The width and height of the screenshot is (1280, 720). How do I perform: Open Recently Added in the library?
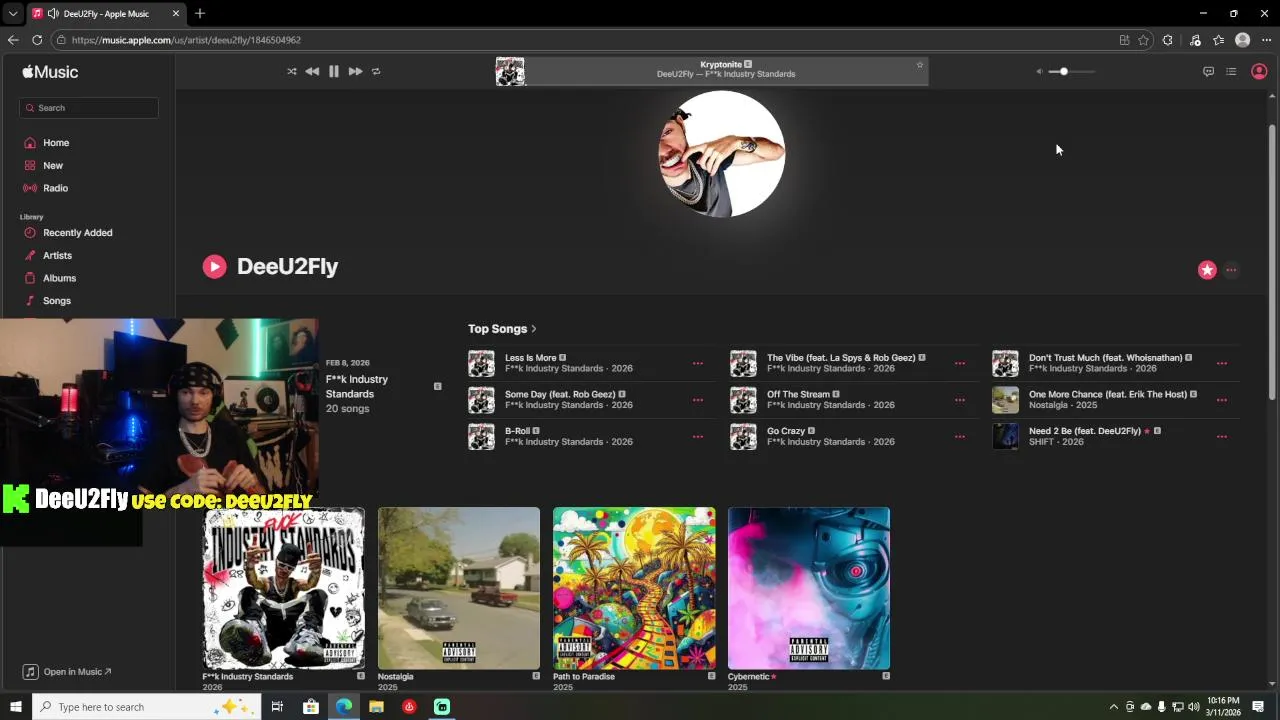coord(77,233)
